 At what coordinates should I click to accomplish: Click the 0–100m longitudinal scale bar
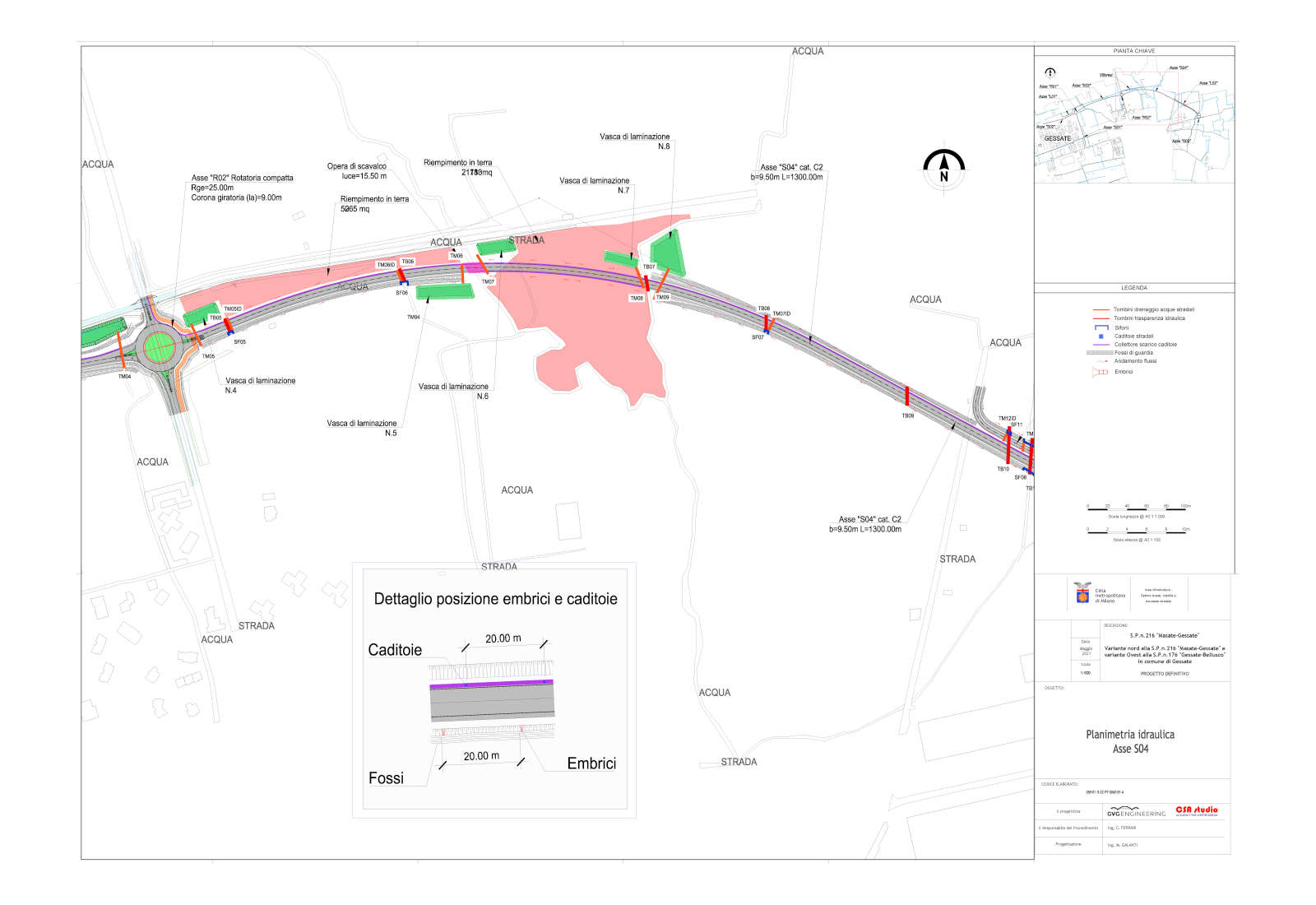click(1137, 510)
